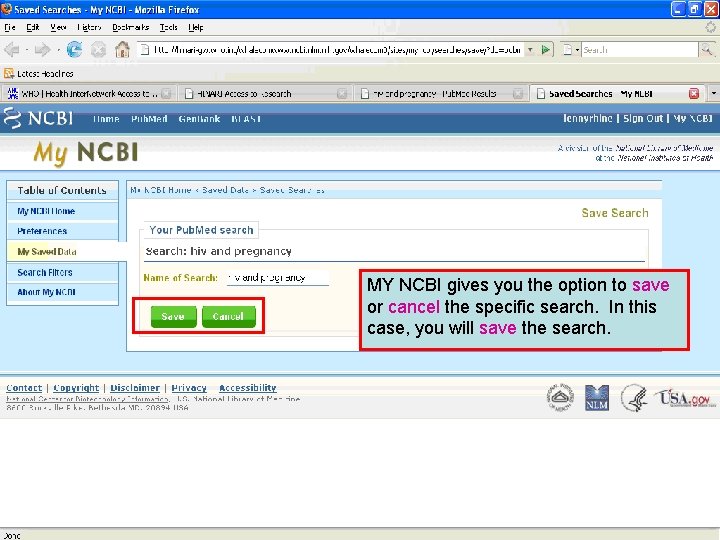Open the History menu

tap(89, 28)
